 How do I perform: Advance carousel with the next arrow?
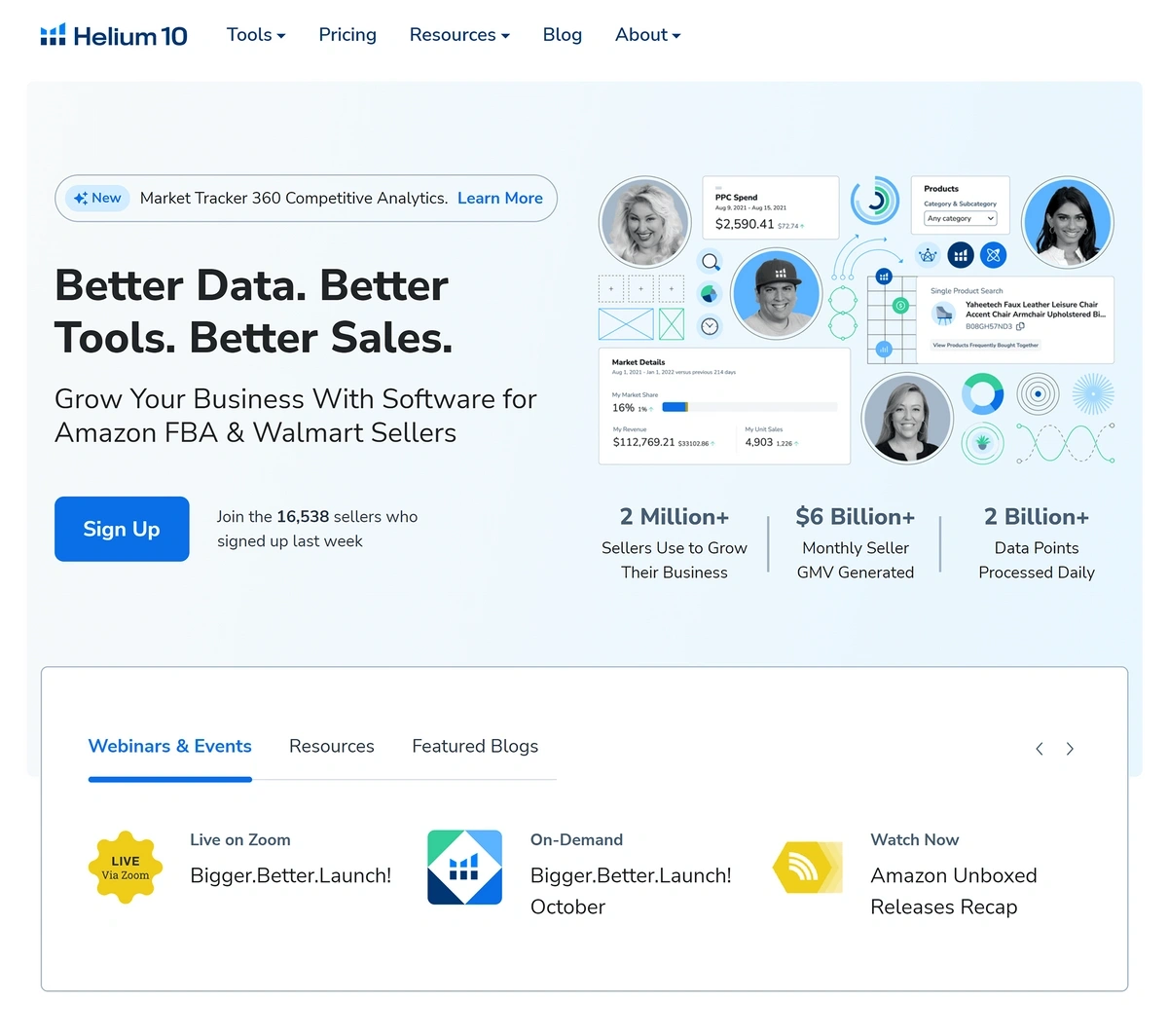click(1070, 749)
